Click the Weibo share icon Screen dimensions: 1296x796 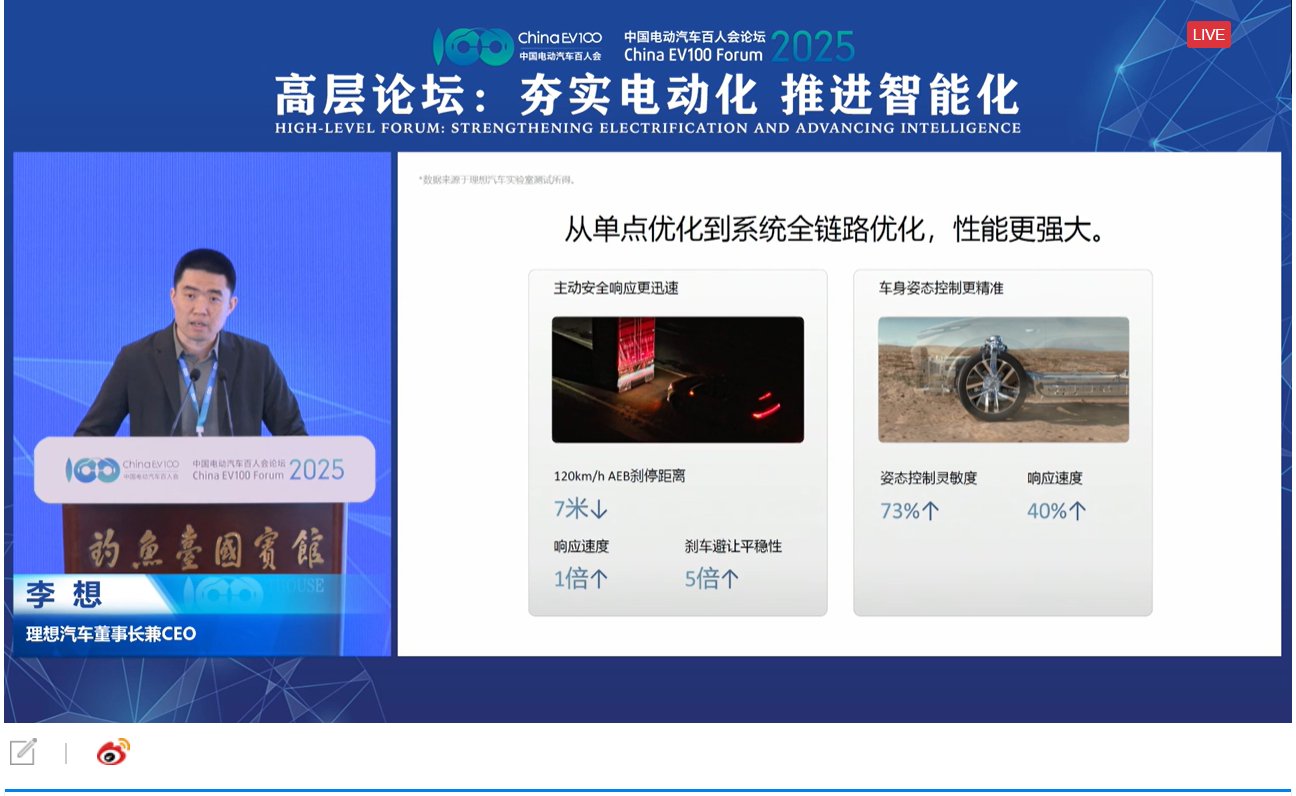pos(113,753)
